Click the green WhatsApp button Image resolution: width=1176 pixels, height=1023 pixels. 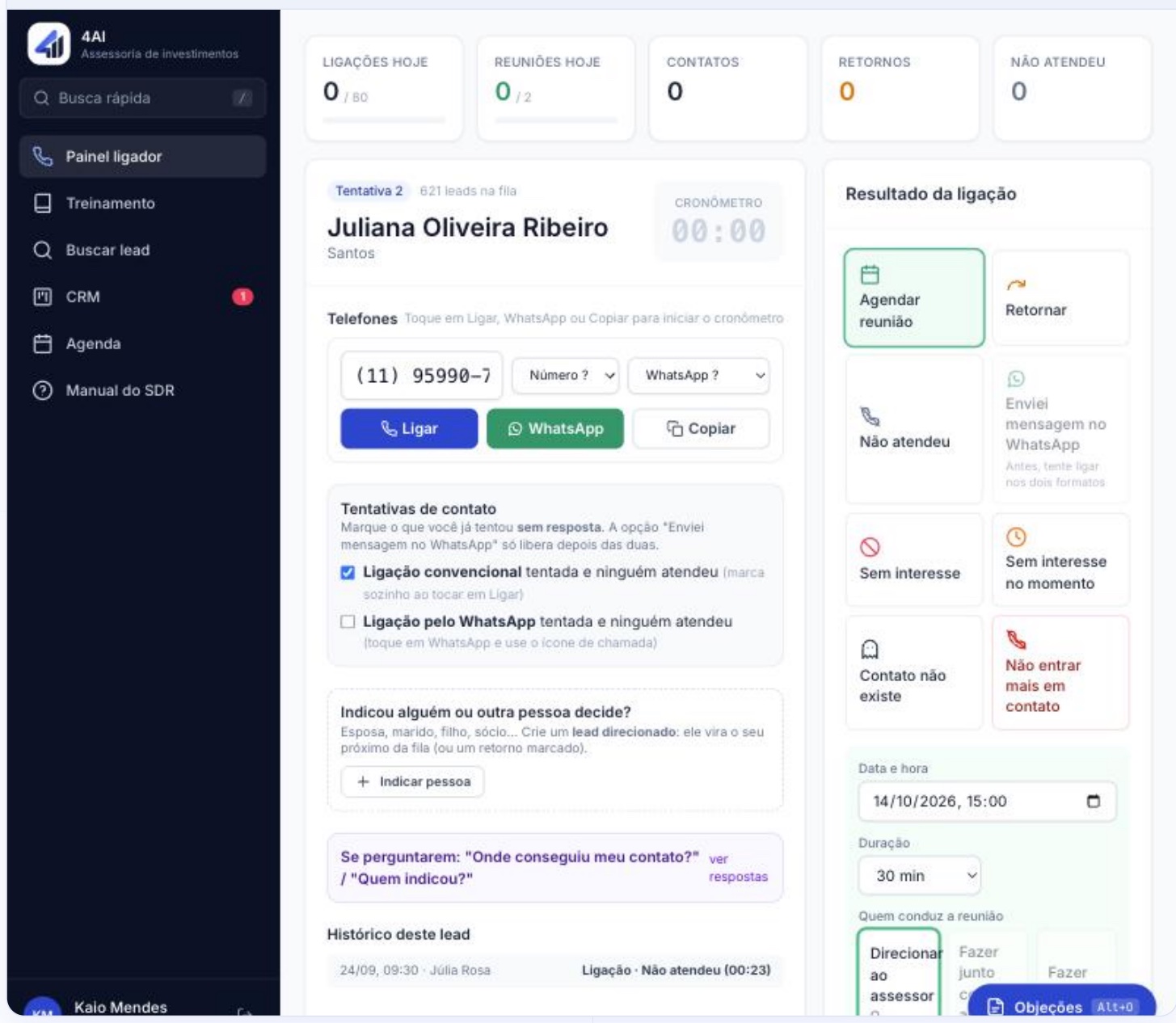pos(555,429)
